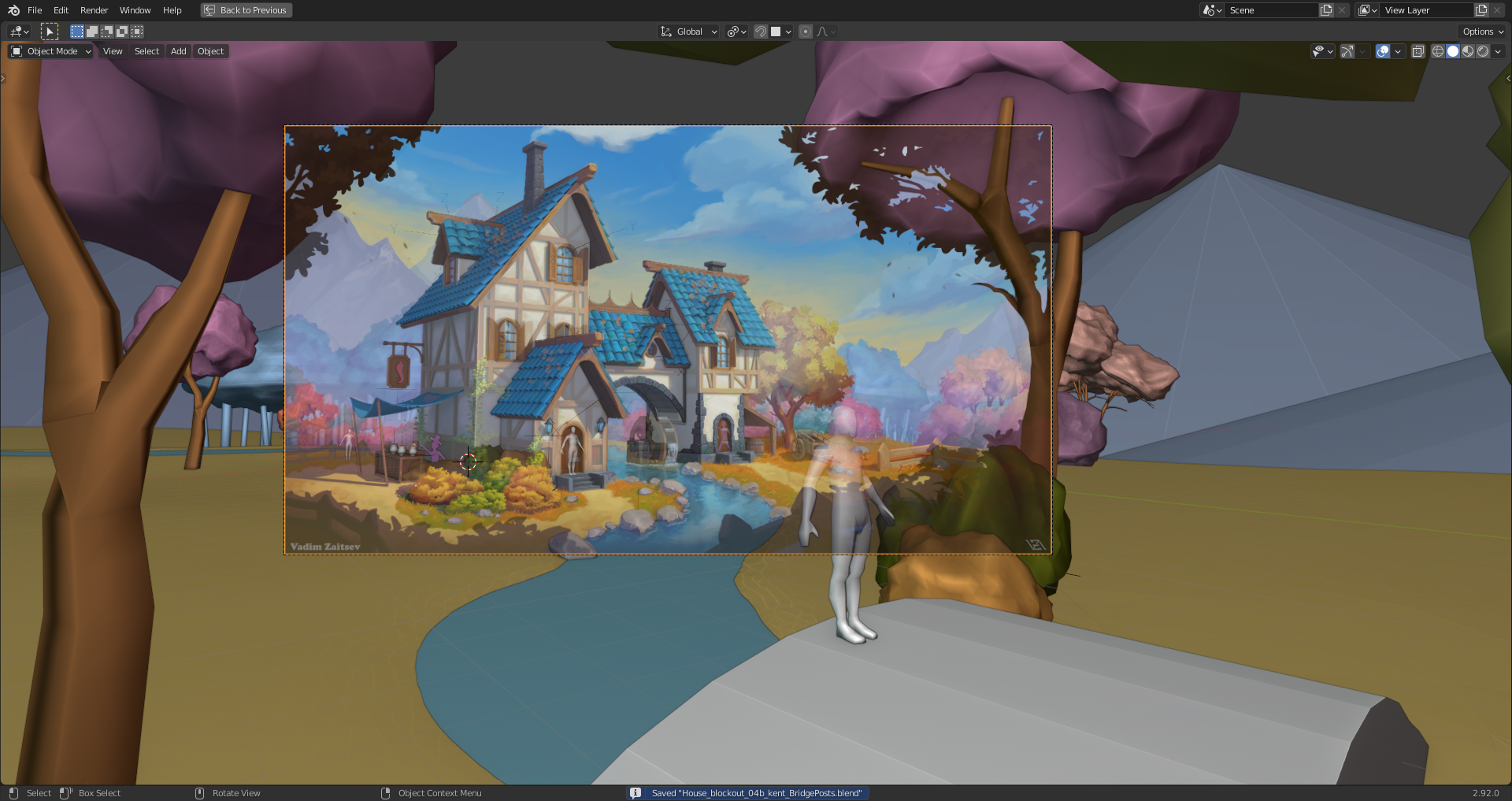This screenshot has width=1512, height=801.
Task: Open the viewport Object menu
Action: pos(210,51)
